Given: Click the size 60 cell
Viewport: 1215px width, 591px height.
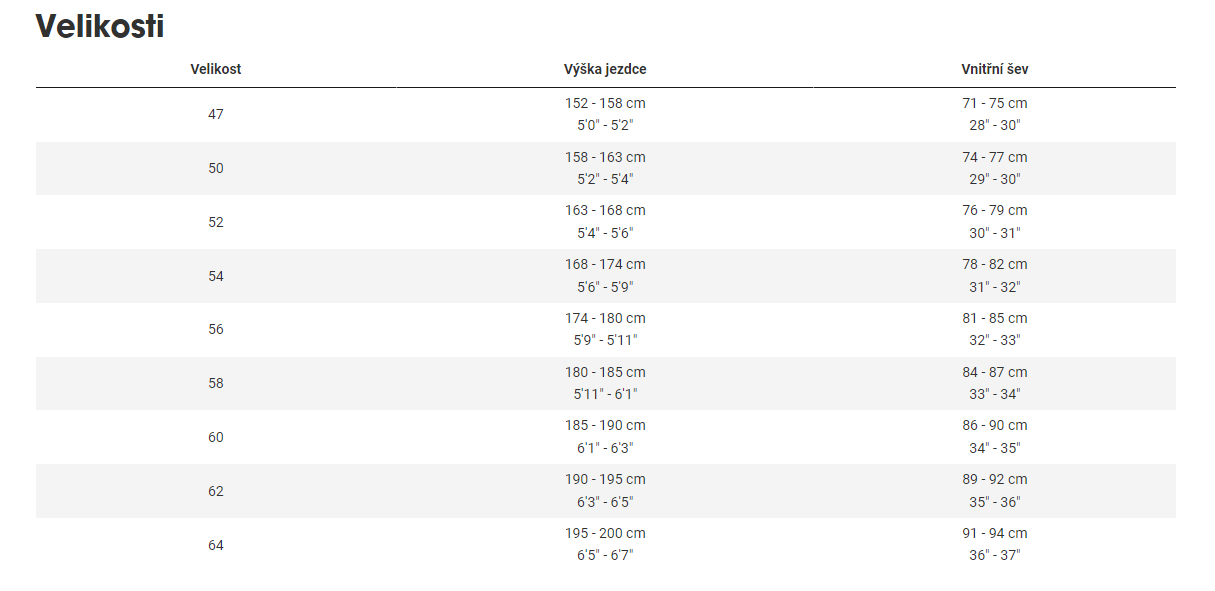Looking at the screenshot, I should click(216, 437).
